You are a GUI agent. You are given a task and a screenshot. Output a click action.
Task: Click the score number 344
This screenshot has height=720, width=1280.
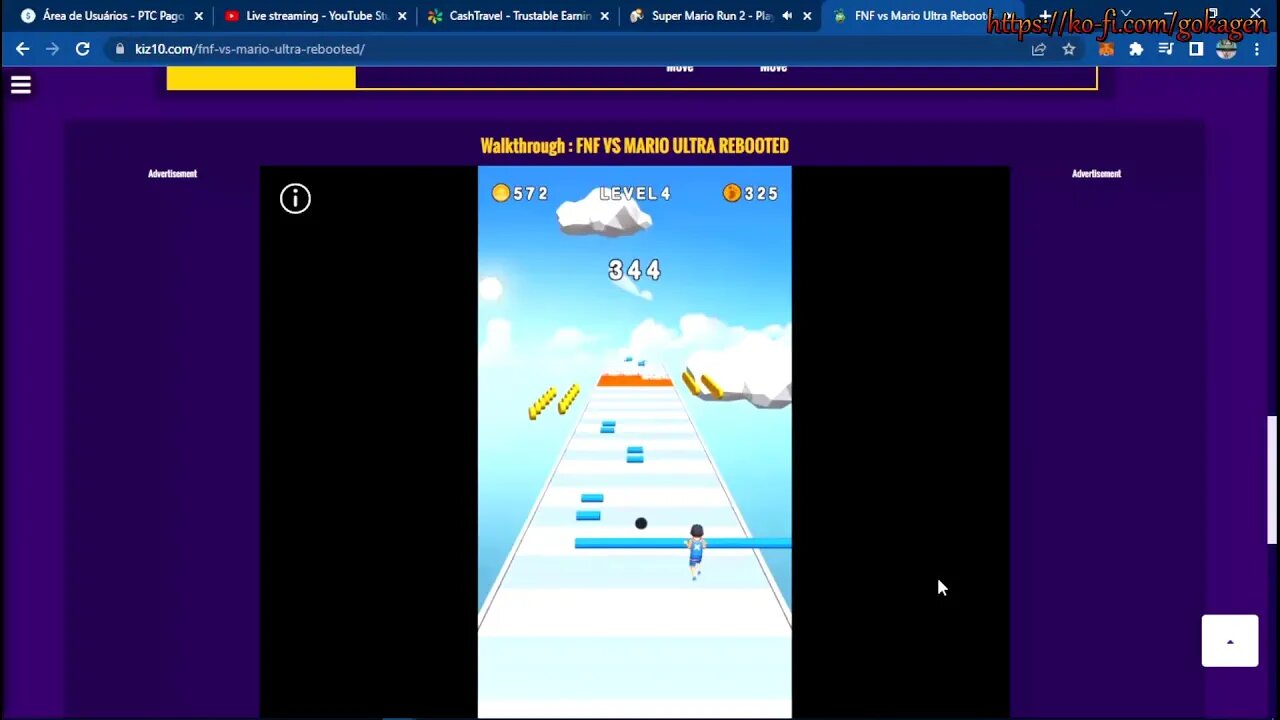[x=635, y=270]
